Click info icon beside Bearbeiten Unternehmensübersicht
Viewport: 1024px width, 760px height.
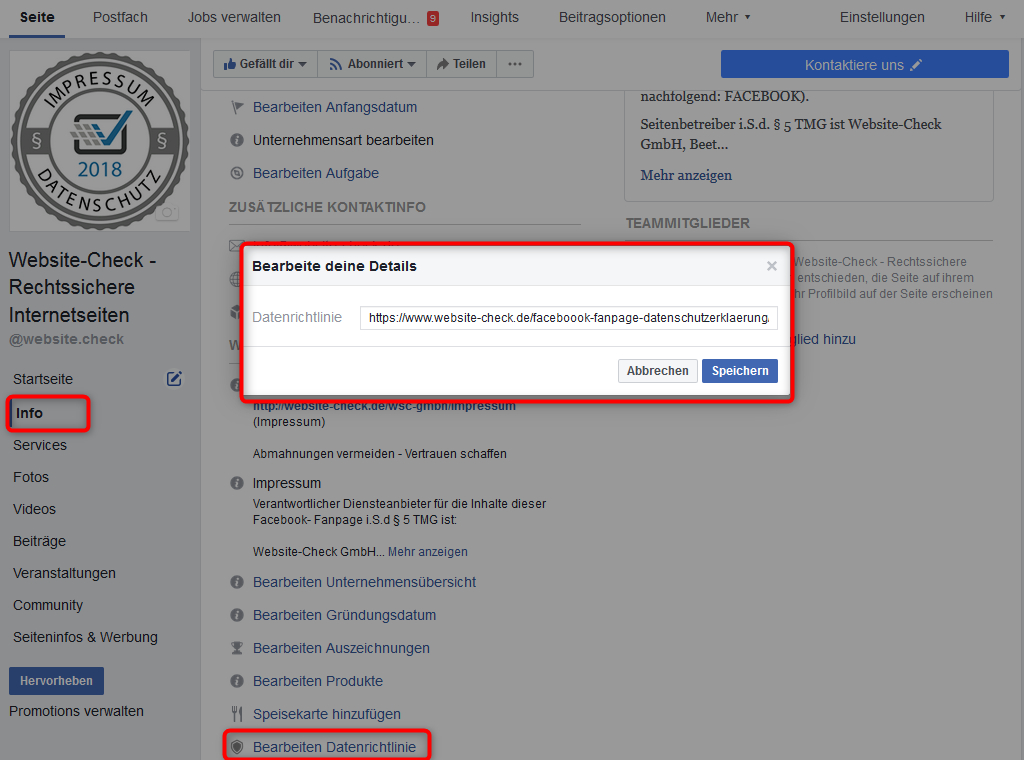pyautogui.click(x=237, y=582)
